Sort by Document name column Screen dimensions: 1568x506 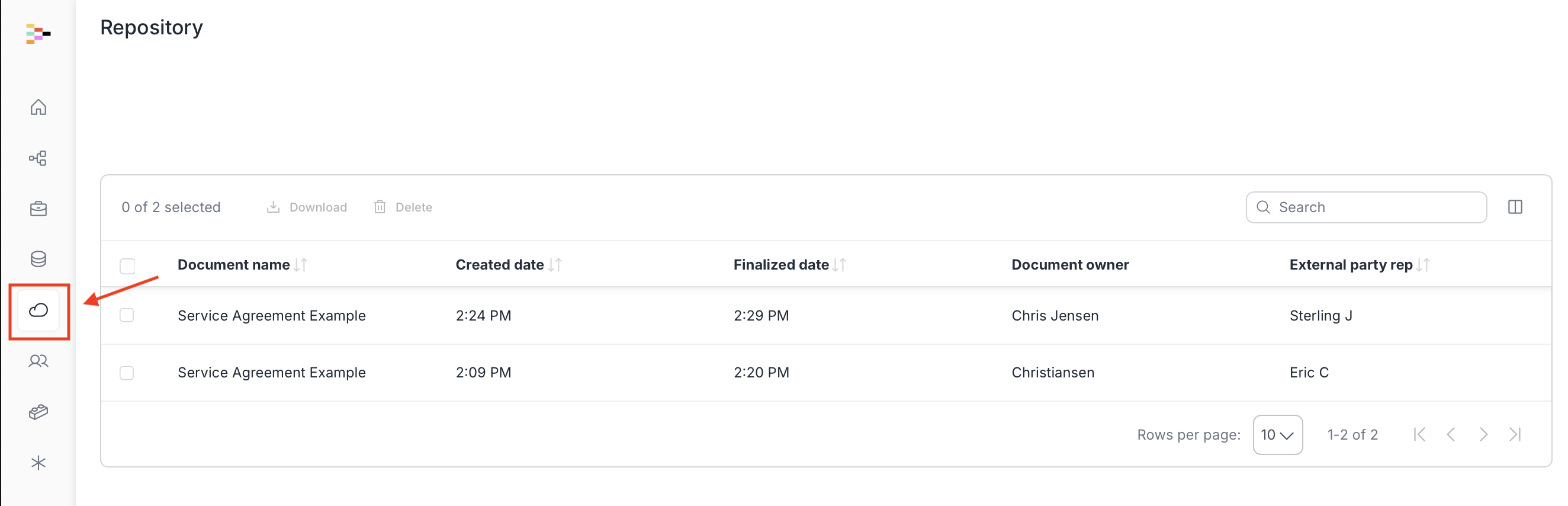click(x=301, y=265)
